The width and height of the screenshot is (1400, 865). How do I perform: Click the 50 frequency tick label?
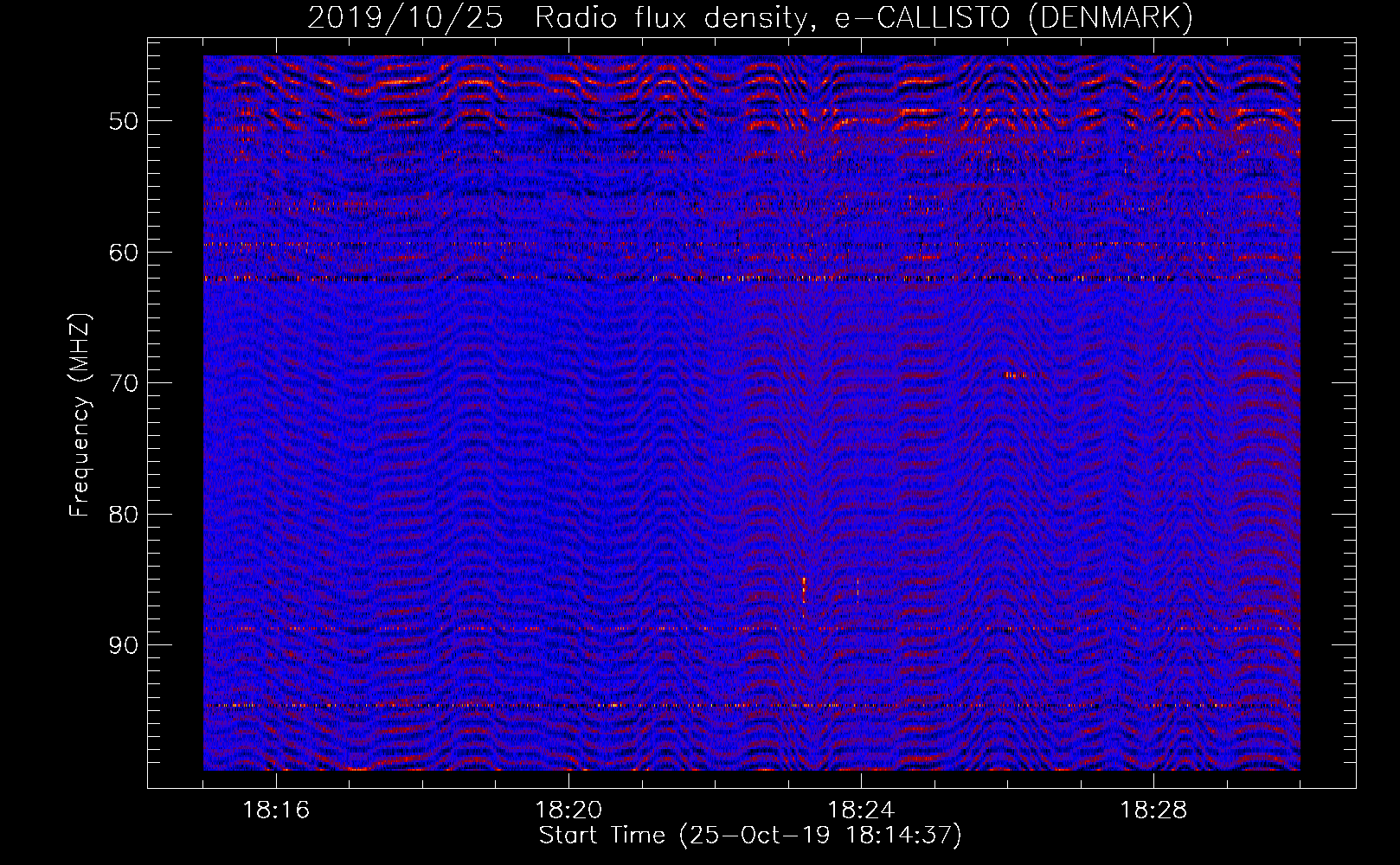(124, 121)
